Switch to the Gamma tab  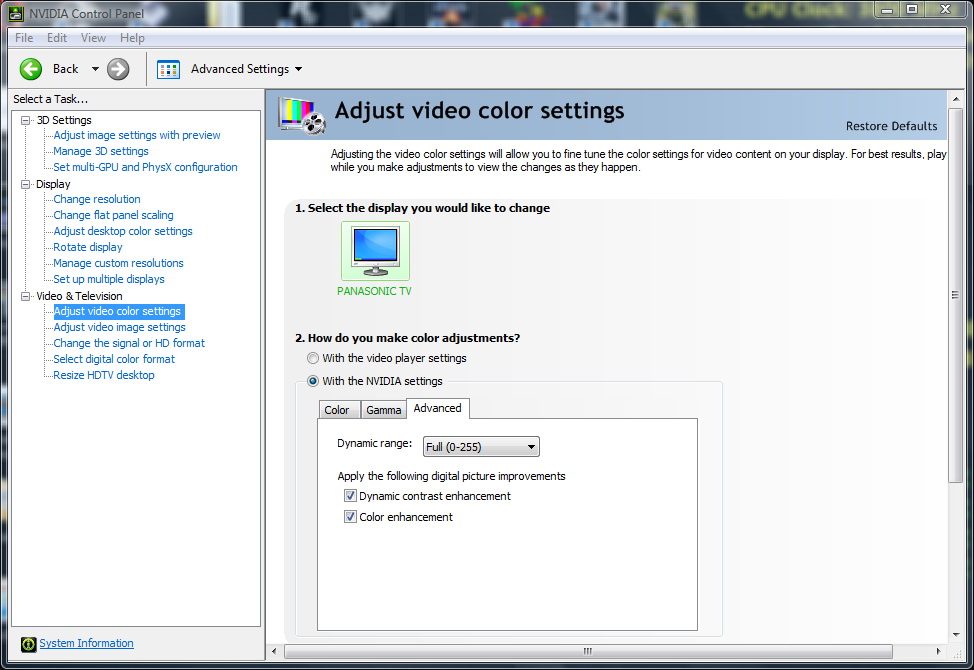pyautogui.click(x=383, y=410)
